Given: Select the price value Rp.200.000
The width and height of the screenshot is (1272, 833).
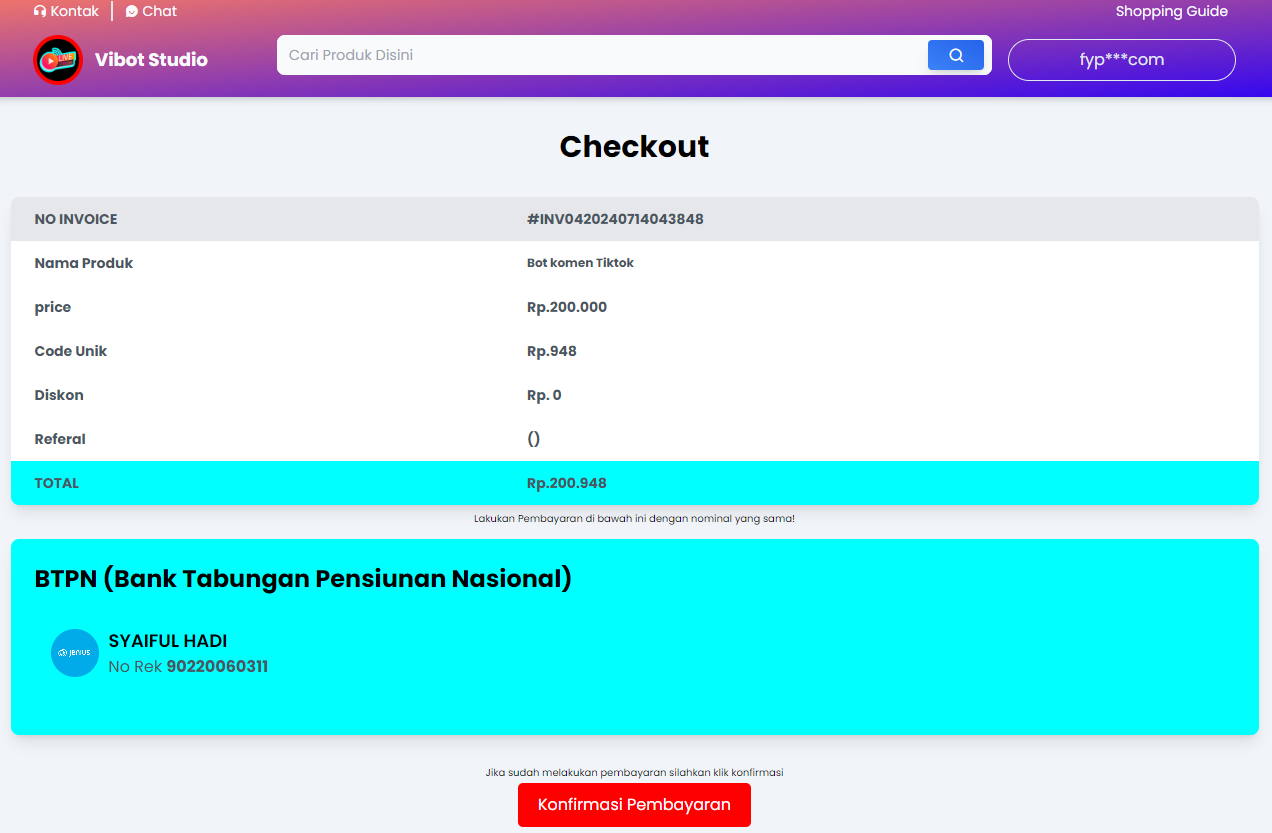Looking at the screenshot, I should pyautogui.click(x=567, y=307).
